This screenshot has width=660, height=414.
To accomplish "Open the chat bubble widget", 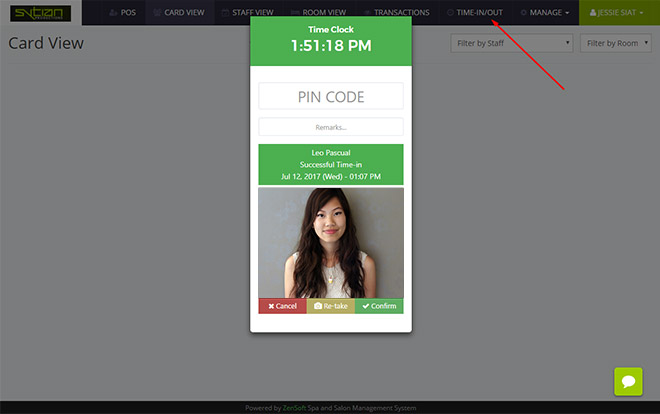I will click(x=628, y=382).
